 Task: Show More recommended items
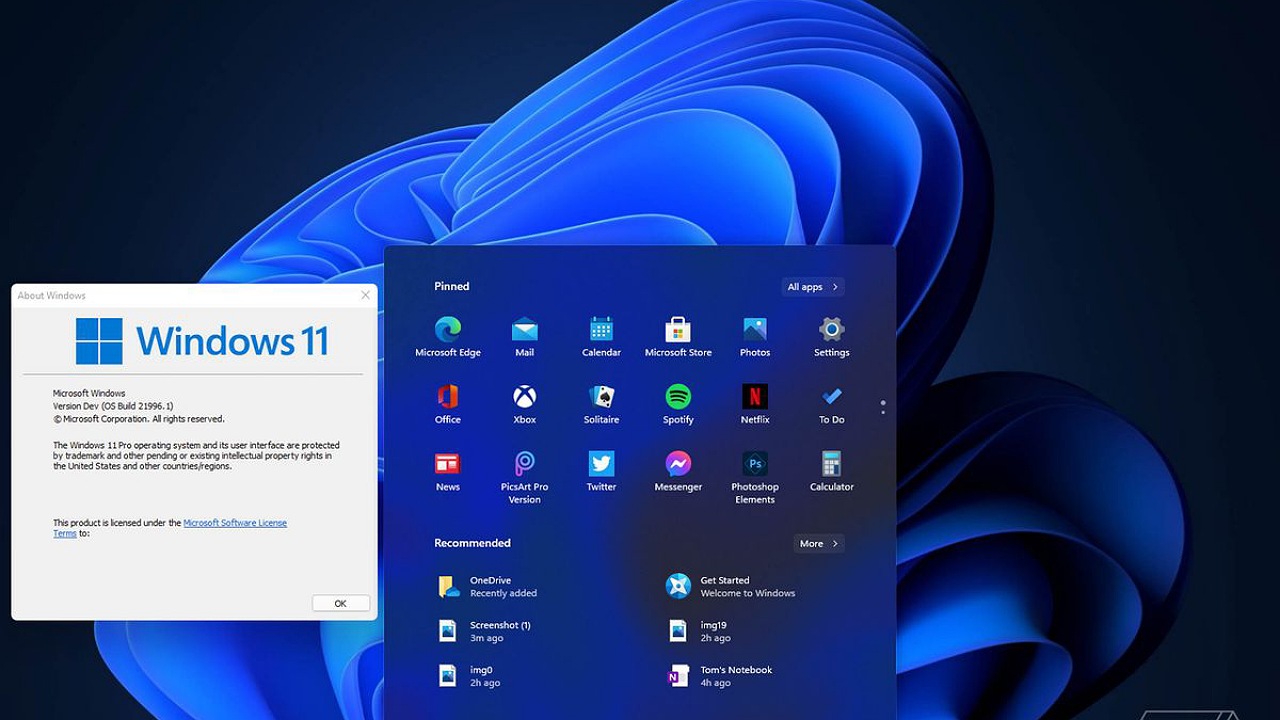pyautogui.click(x=819, y=544)
